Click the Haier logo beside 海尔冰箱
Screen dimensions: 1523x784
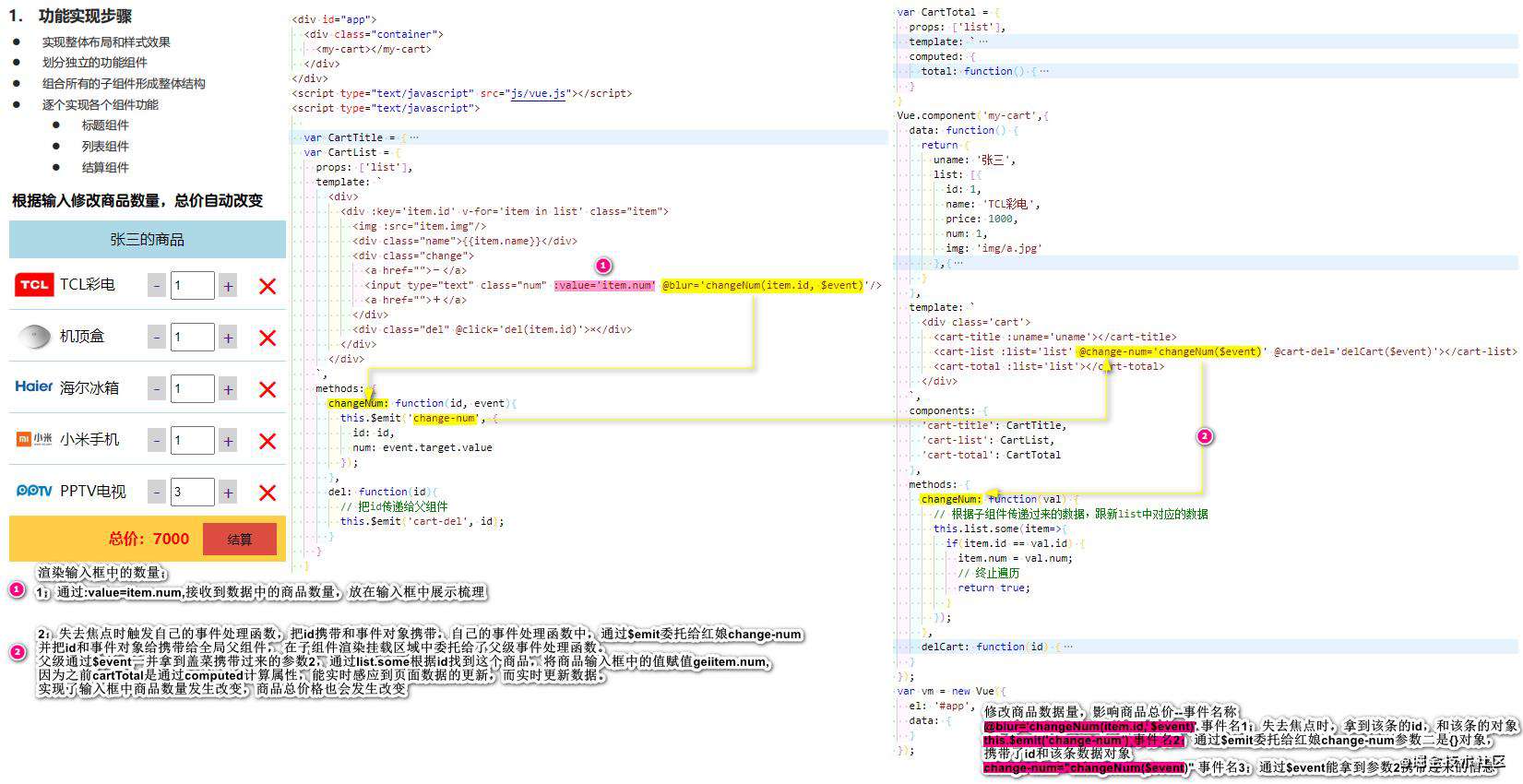click(34, 387)
